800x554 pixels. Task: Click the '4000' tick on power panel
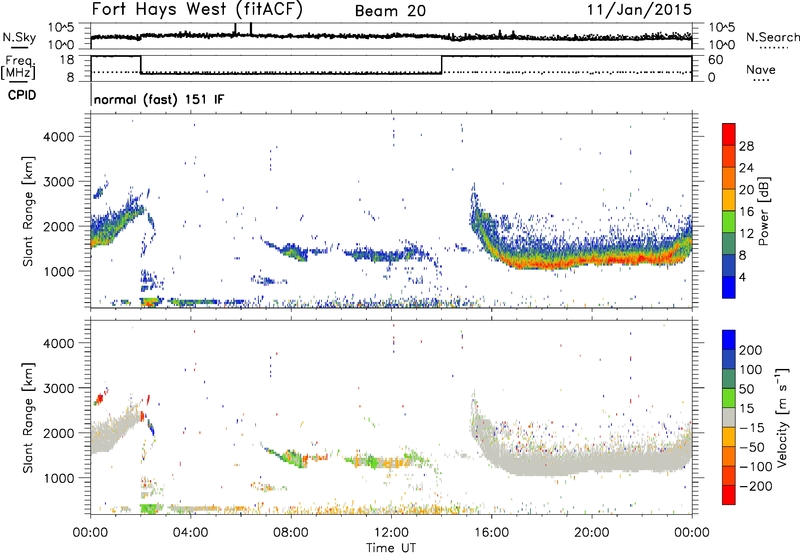coord(58,137)
